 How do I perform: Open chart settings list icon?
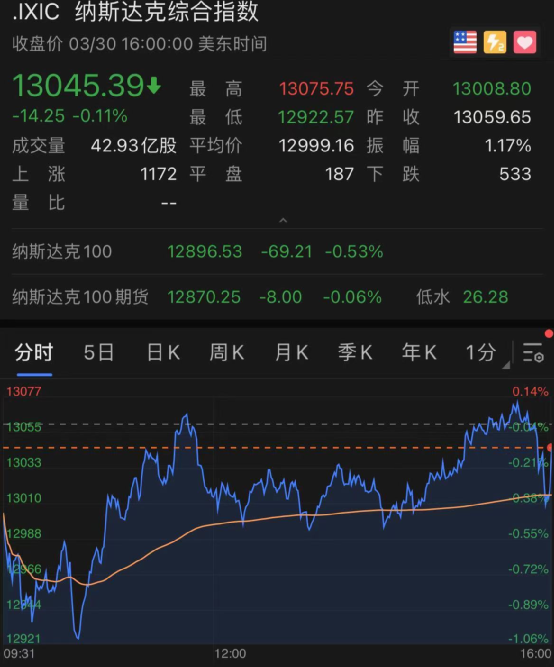(x=533, y=353)
